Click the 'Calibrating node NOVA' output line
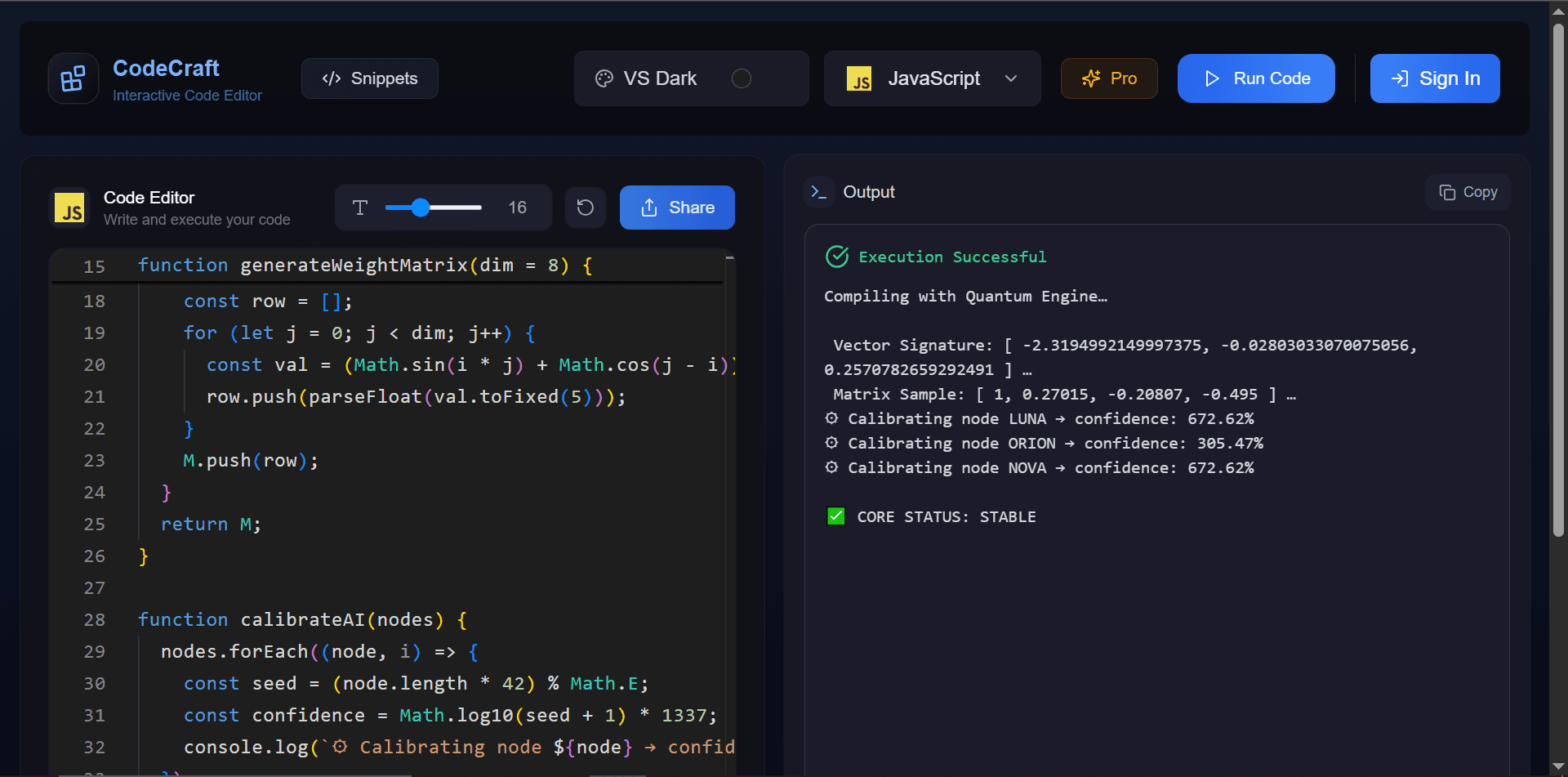This screenshot has height=777, width=1568. (x=1039, y=467)
